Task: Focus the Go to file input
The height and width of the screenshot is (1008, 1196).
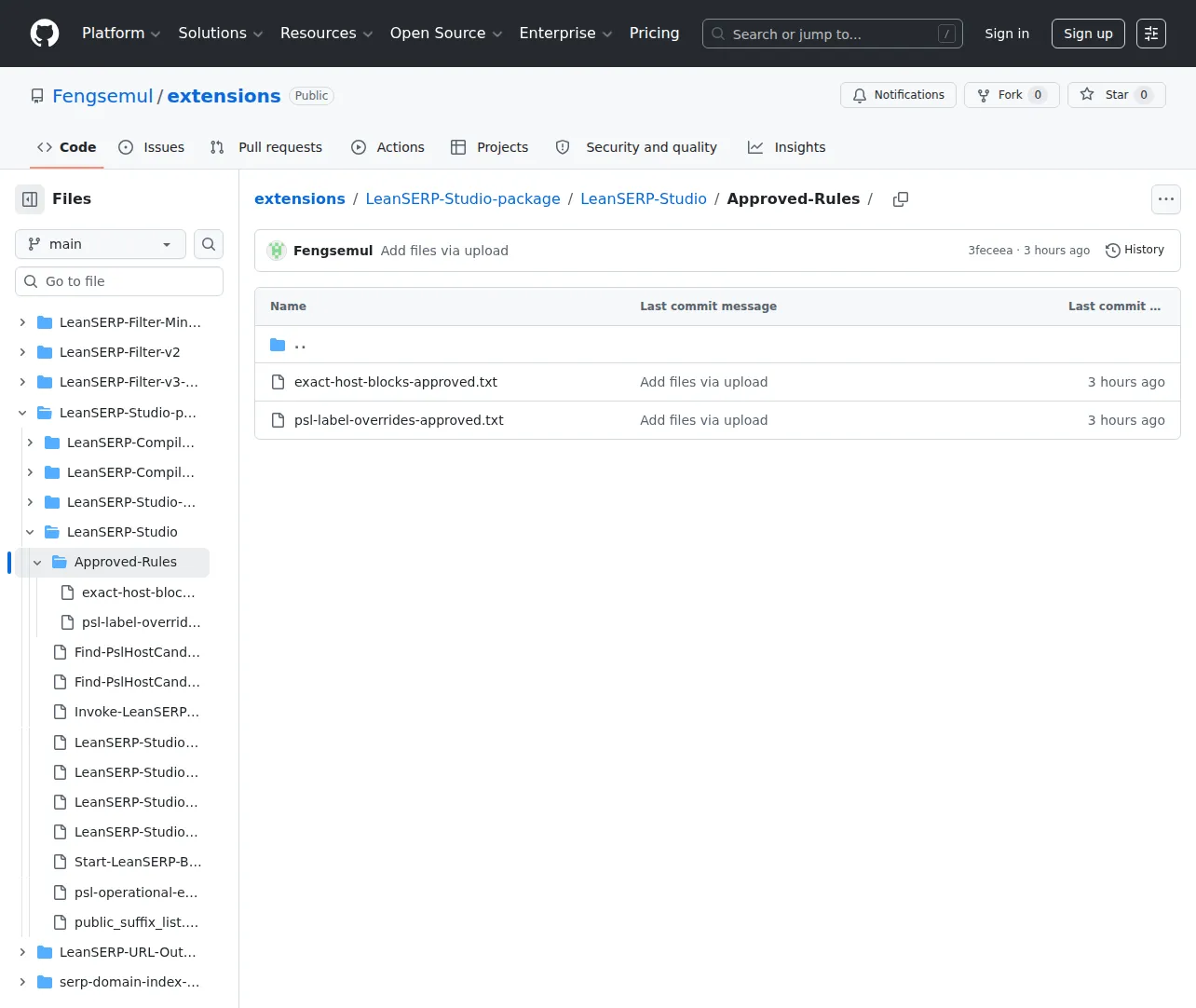Action: click(119, 281)
